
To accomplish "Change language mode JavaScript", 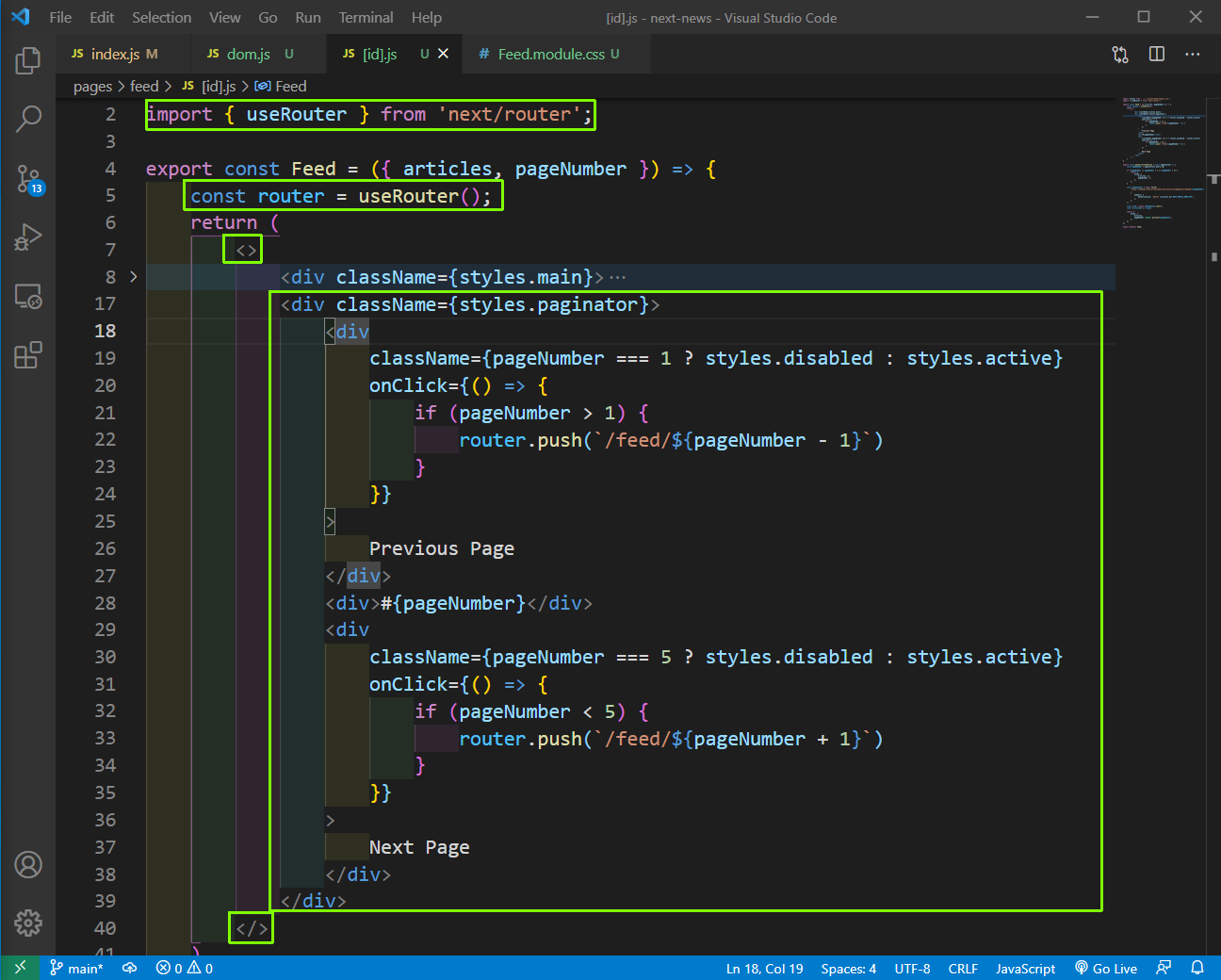I will pyautogui.click(x=1025, y=968).
